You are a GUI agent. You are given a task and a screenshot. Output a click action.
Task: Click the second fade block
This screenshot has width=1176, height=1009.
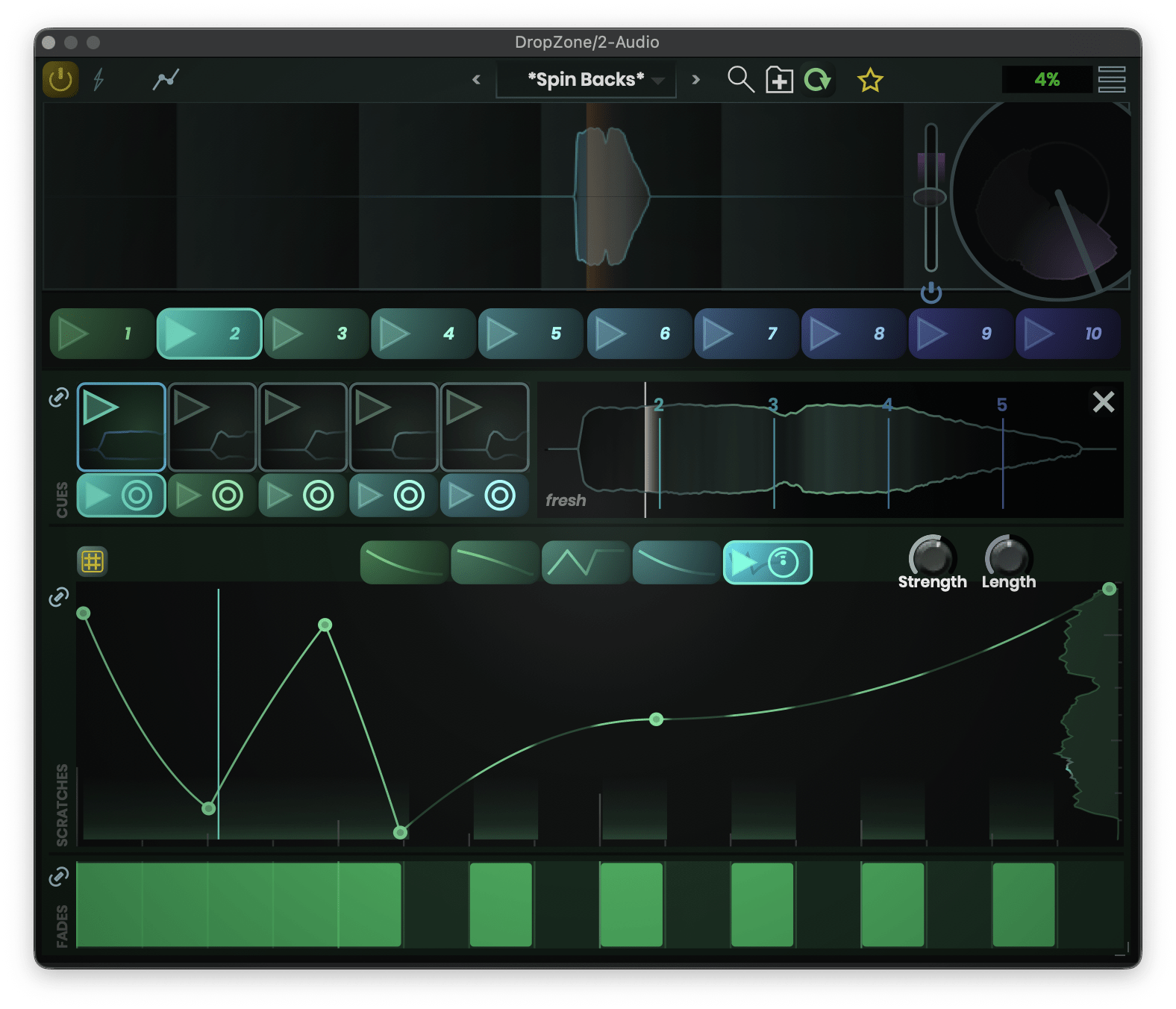[501, 905]
